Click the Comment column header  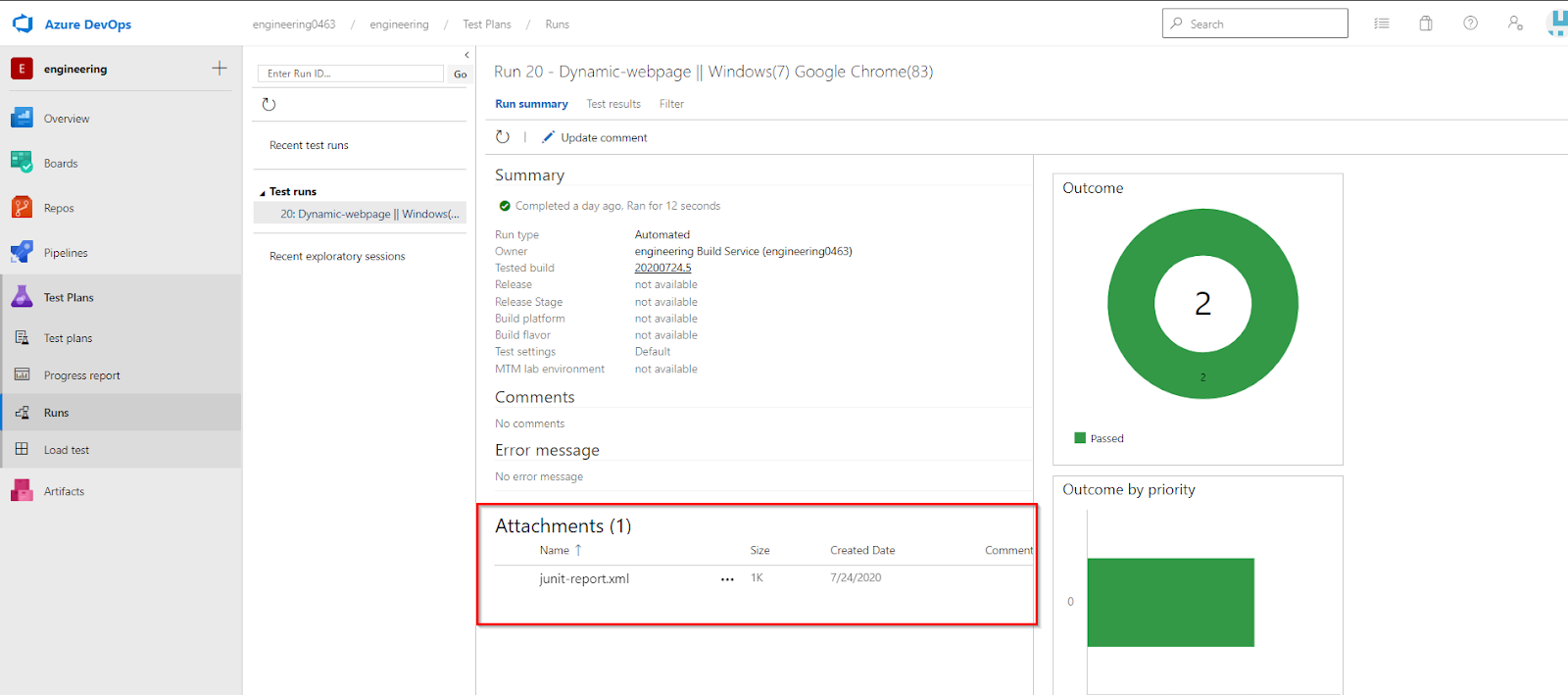click(1008, 550)
